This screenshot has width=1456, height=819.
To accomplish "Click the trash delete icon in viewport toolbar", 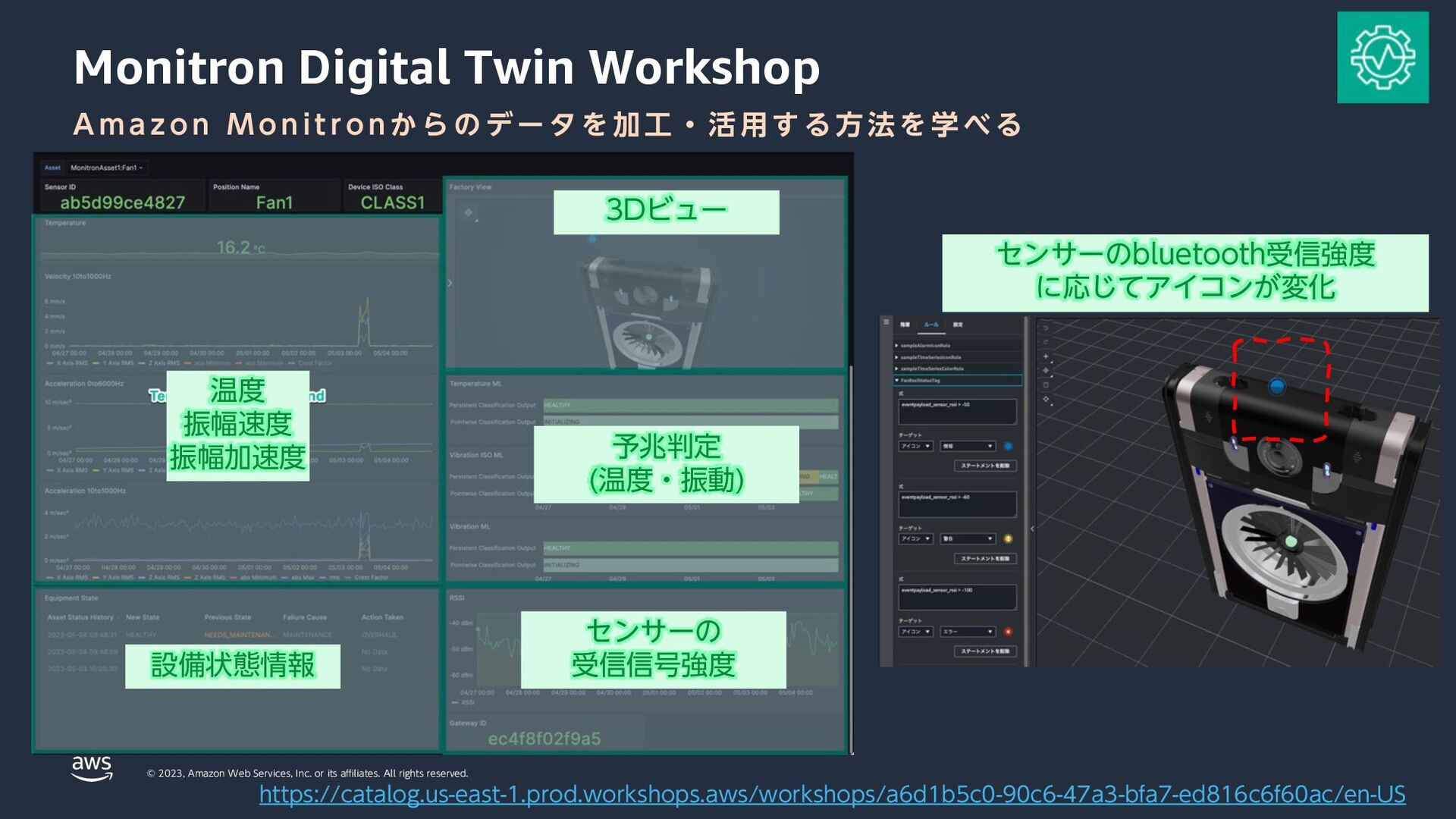I will click(1046, 385).
